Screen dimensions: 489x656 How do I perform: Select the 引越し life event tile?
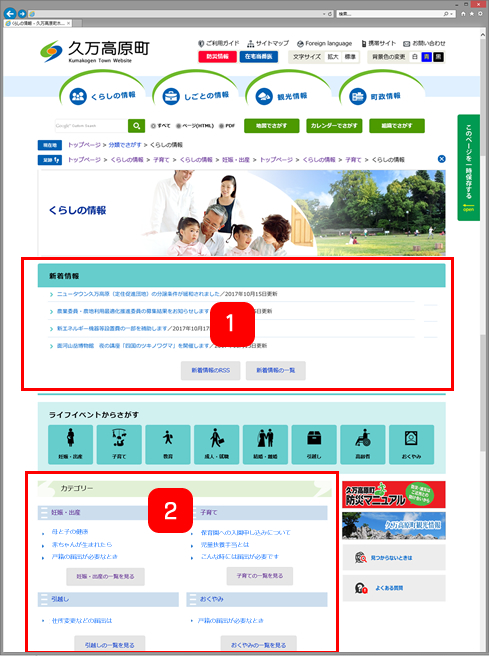pos(314,444)
